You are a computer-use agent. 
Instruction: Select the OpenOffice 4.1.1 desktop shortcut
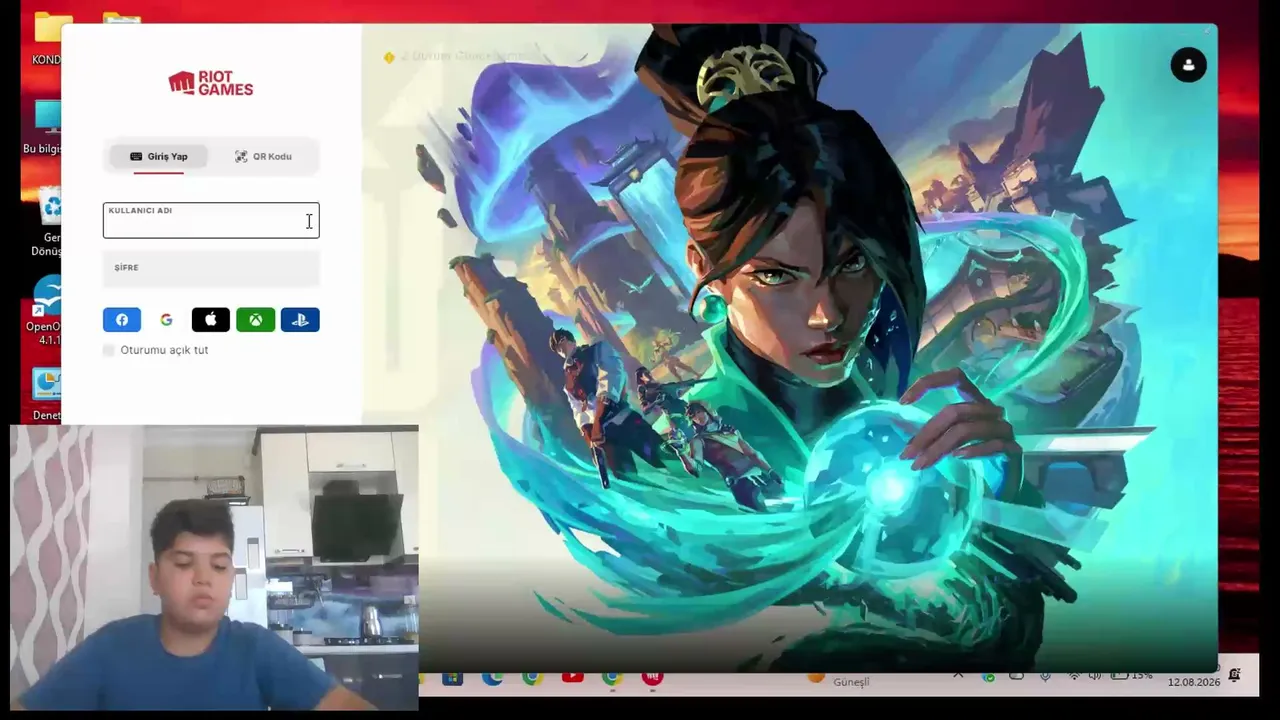coord(44,312)
